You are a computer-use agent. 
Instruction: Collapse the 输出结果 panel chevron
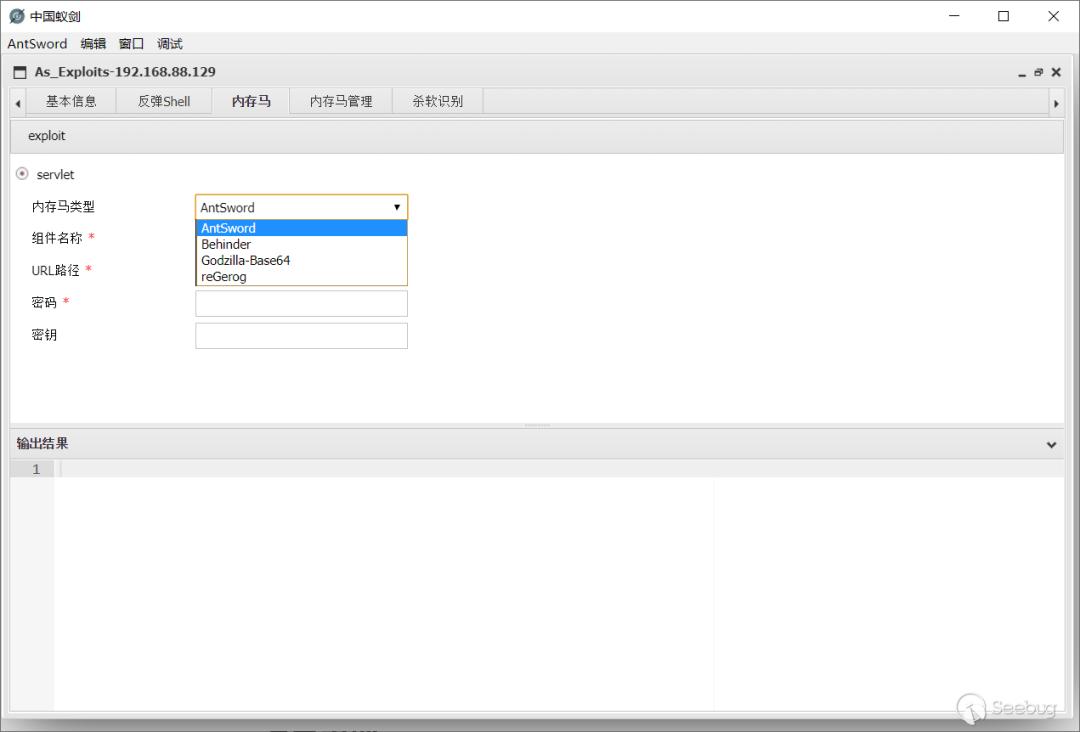click(x=1051, y=445)
